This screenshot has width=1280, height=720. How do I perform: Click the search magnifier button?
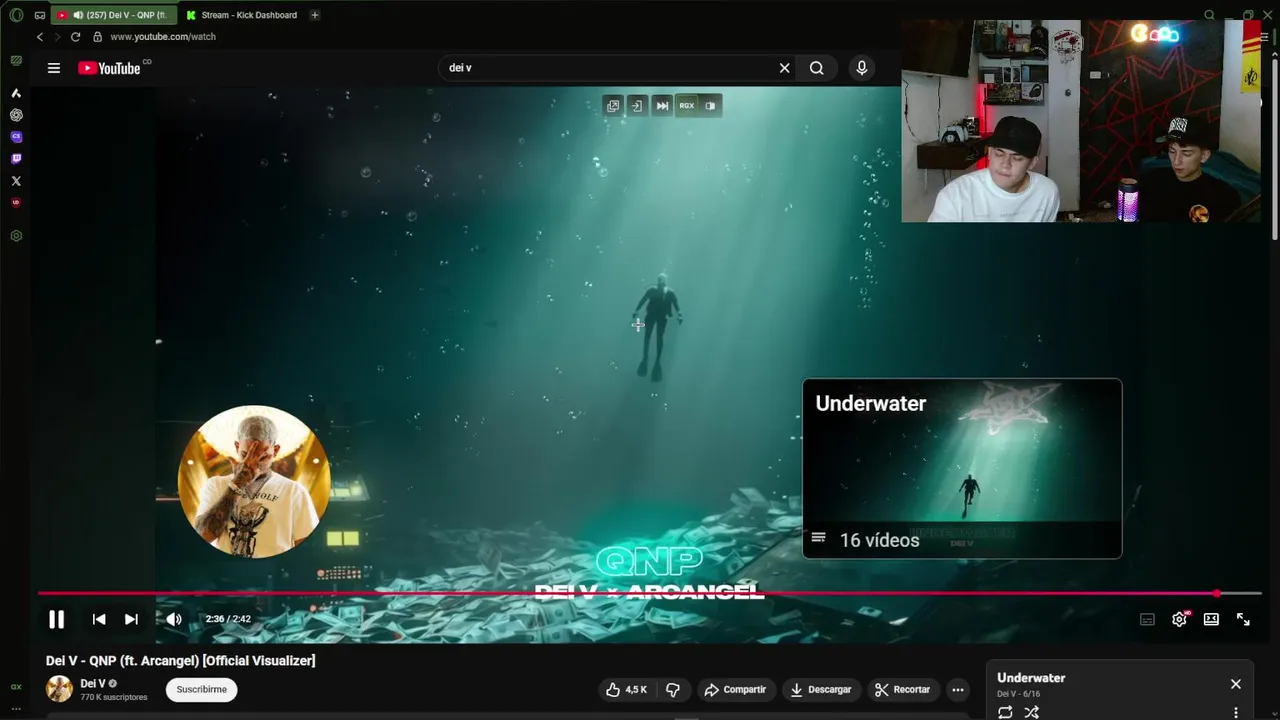click(x=817, y=68)
